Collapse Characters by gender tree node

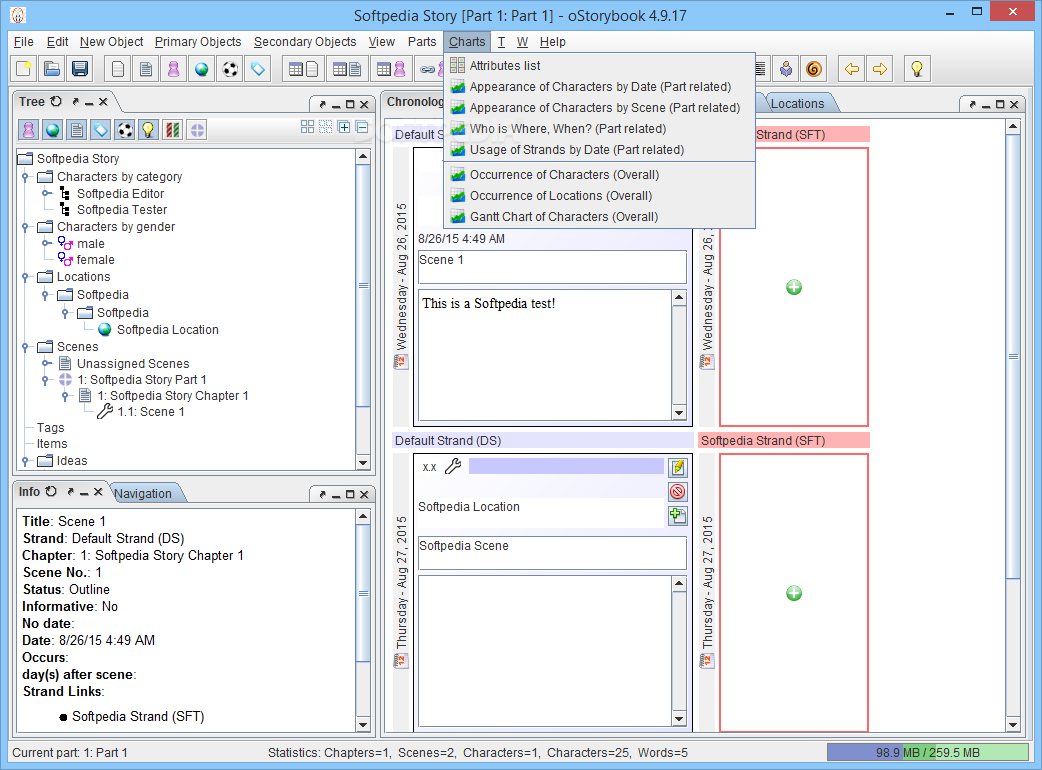(25, 227)
